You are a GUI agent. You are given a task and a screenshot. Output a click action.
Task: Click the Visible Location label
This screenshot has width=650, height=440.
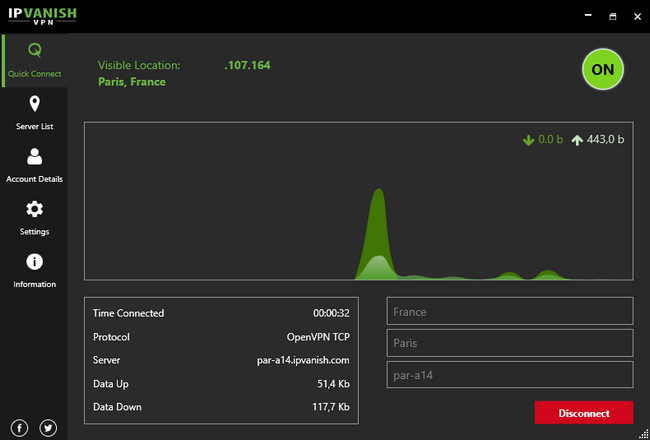click(139, 65)
